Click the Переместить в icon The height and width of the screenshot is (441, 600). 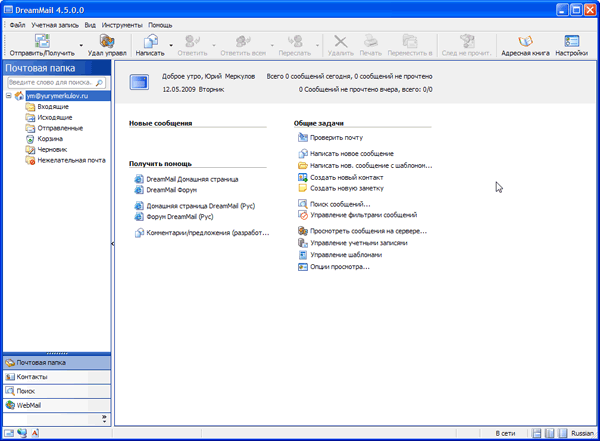(x=410, y=41)
